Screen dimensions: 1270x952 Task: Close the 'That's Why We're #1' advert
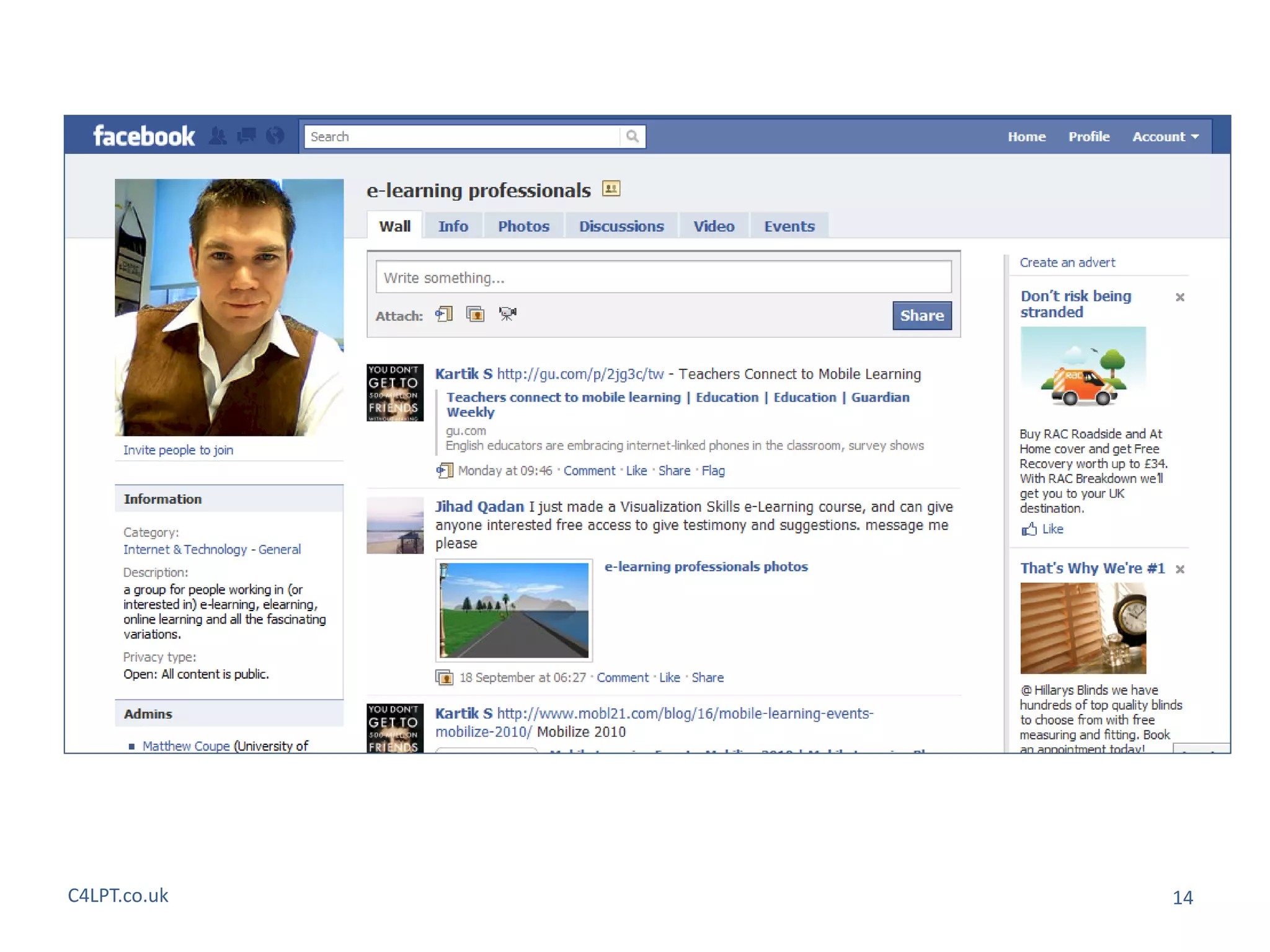[1179, 569]
